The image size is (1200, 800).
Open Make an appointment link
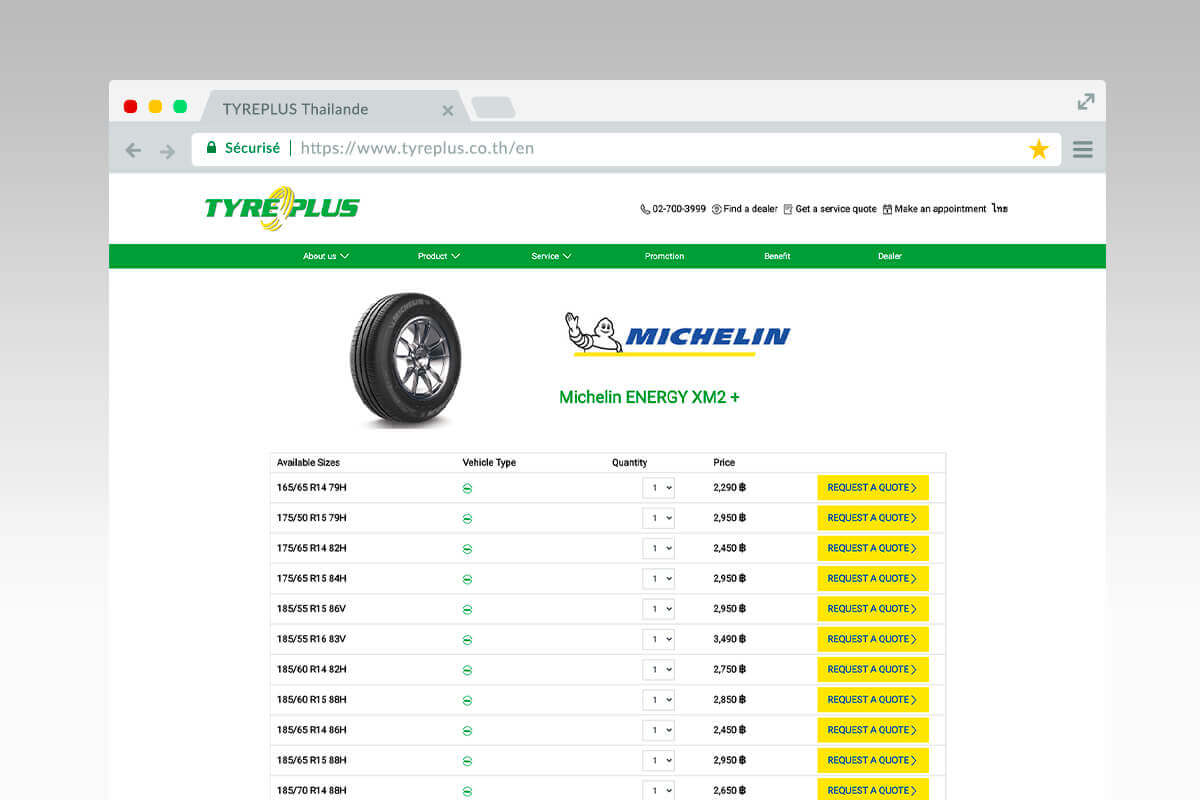coord(934,209)
